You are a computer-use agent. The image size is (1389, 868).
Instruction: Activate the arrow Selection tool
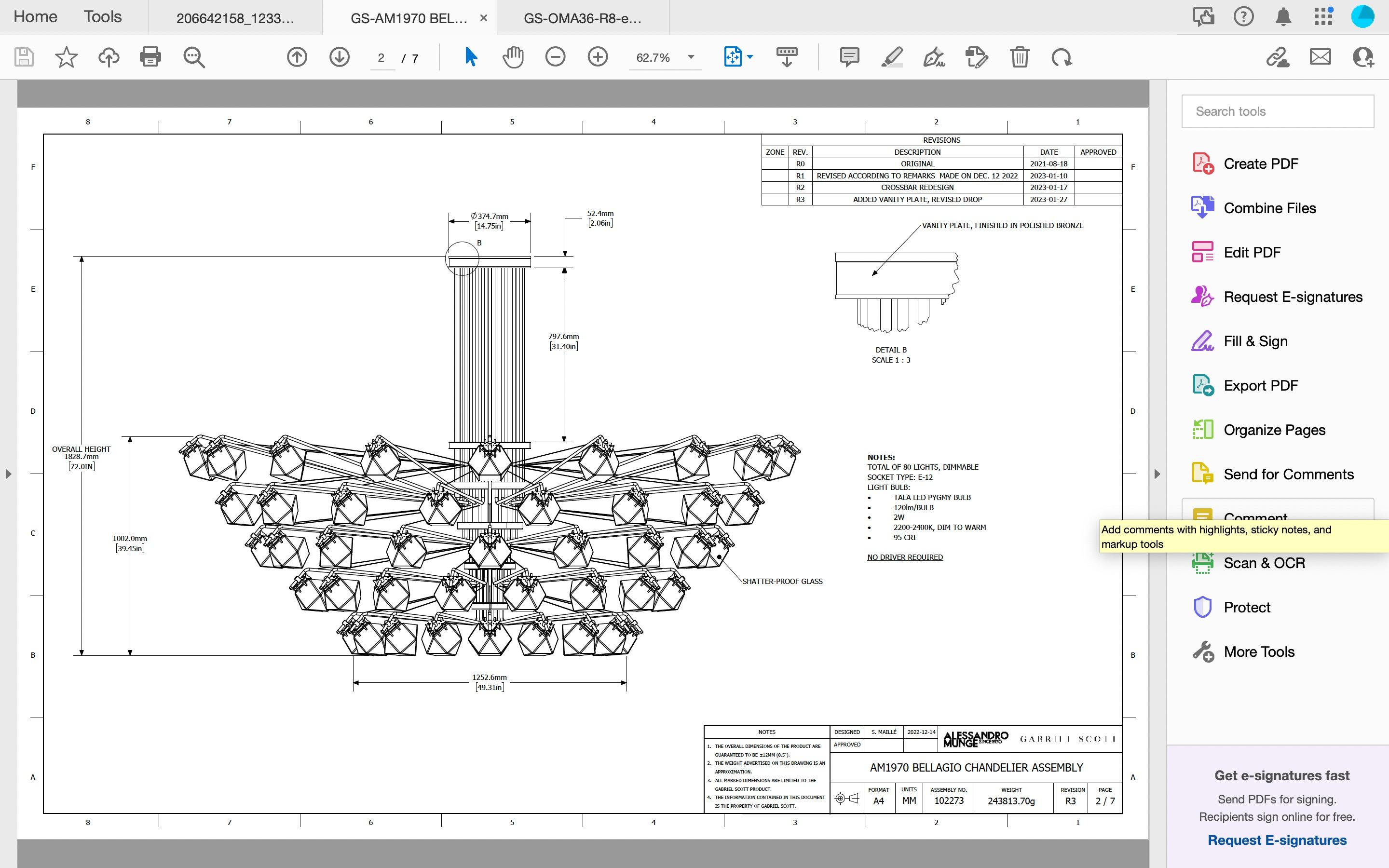[471, 57]
